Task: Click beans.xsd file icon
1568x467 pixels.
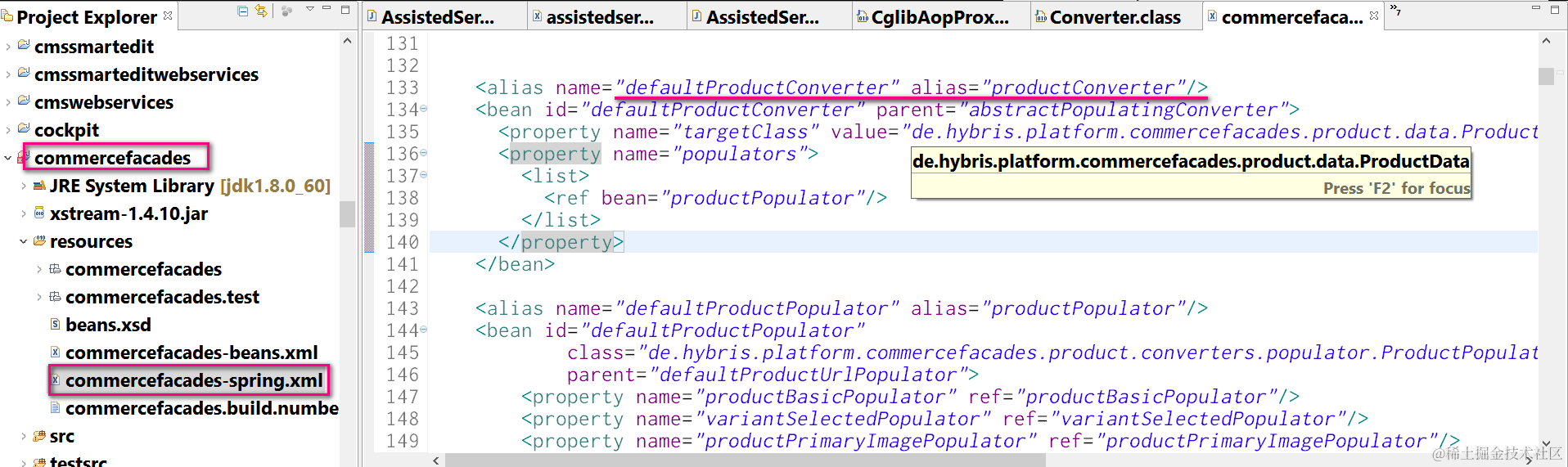Action: 55,325
